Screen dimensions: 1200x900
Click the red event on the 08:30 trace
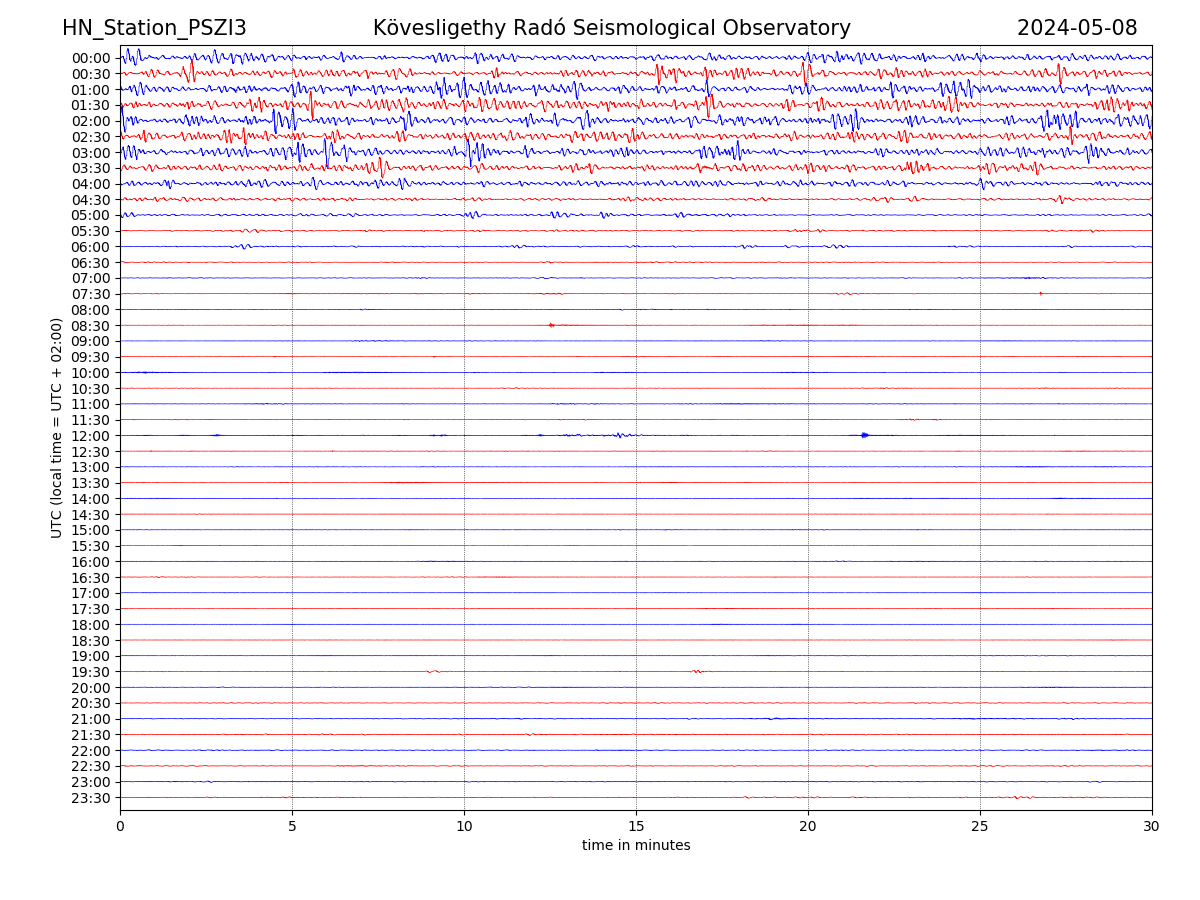point(551,325)
